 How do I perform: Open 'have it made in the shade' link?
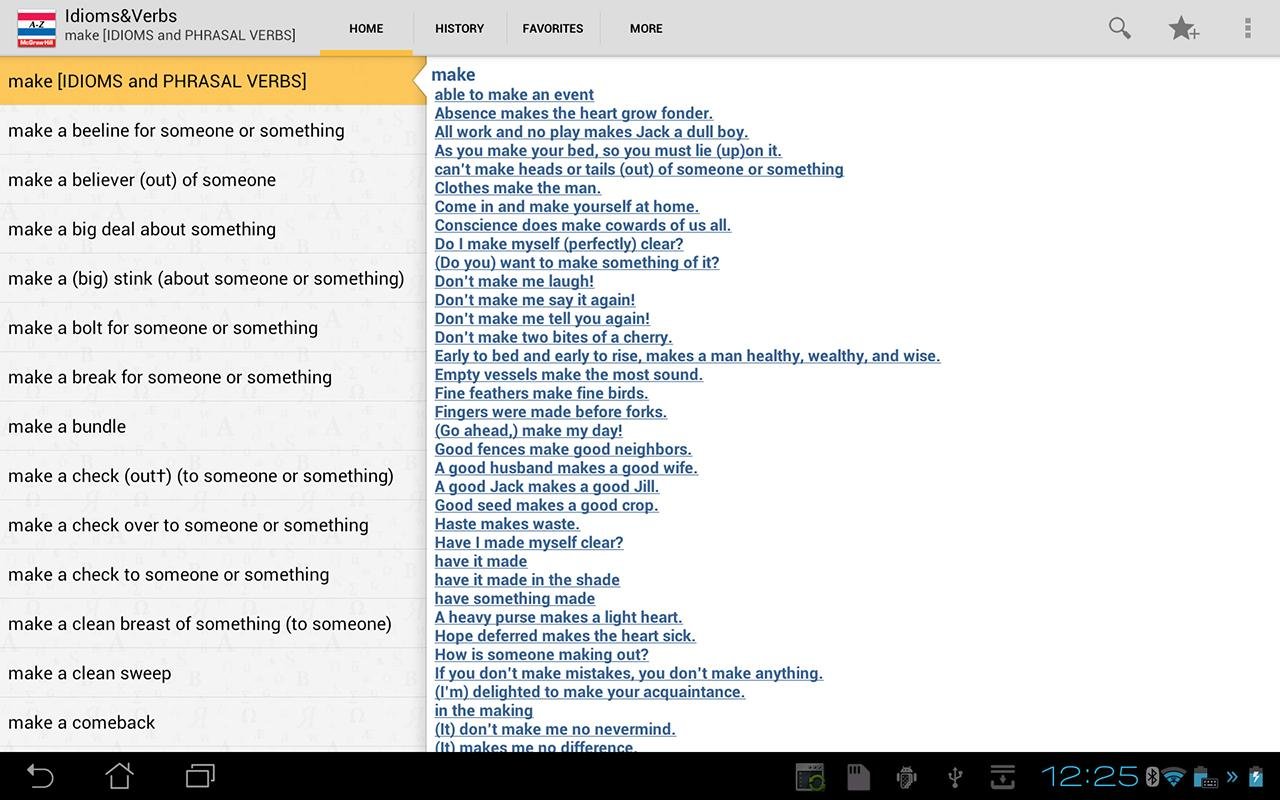[x=527, y=580]
